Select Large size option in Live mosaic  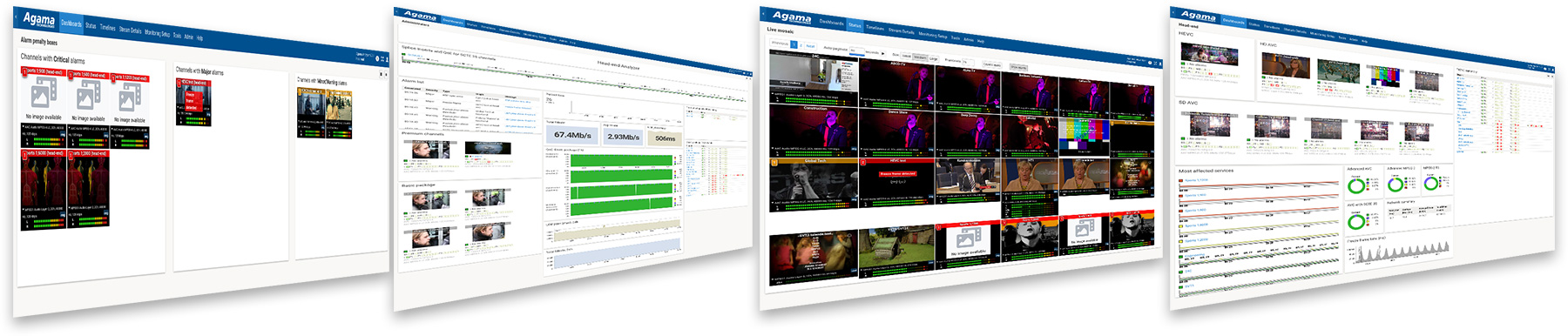click(x=933, y=59)
